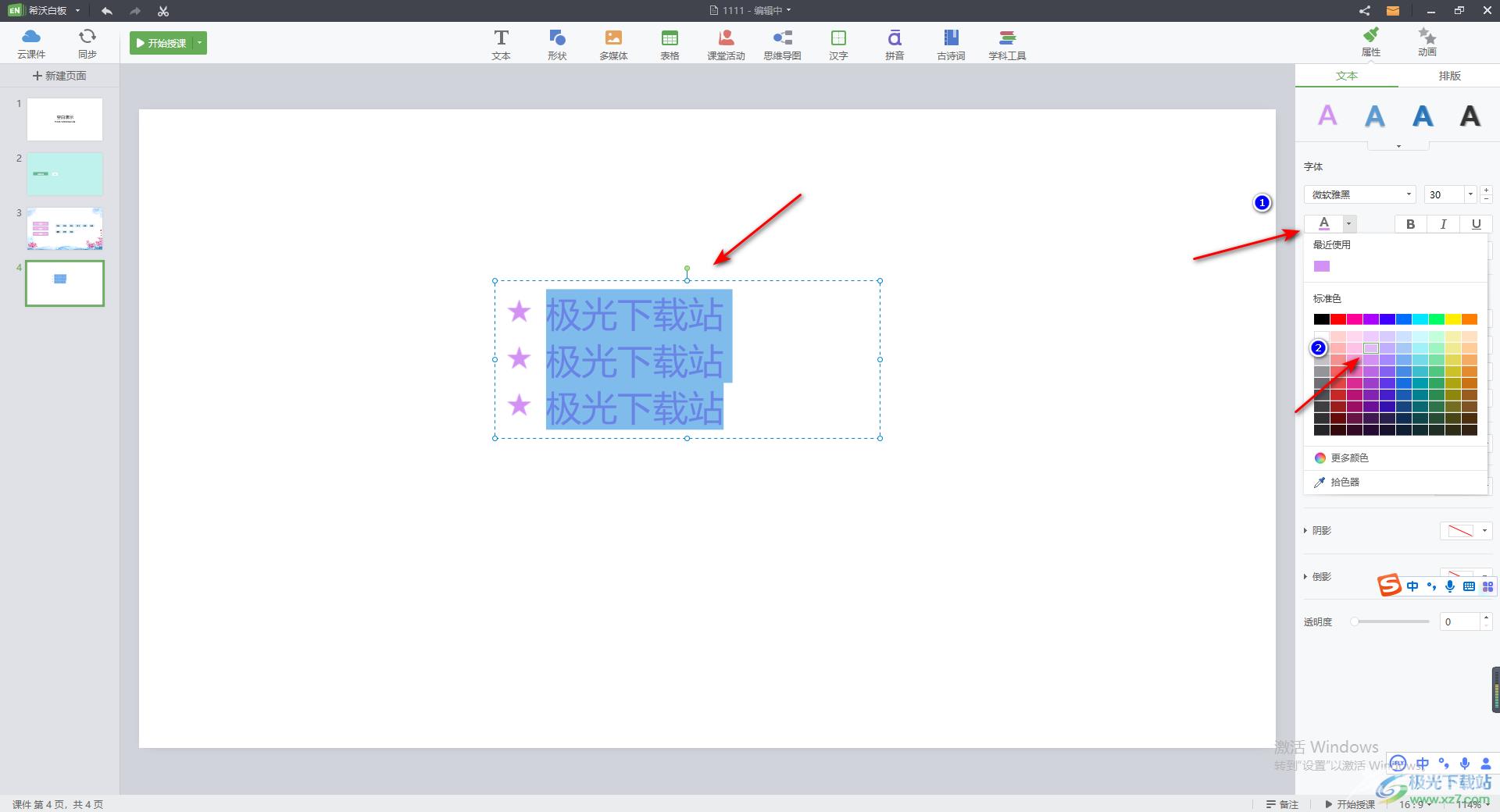The image size is (1500, 812).
Task: Click the Sogou microphone voice input icon
Action: pyautogui.click(x=1450, y=586)
